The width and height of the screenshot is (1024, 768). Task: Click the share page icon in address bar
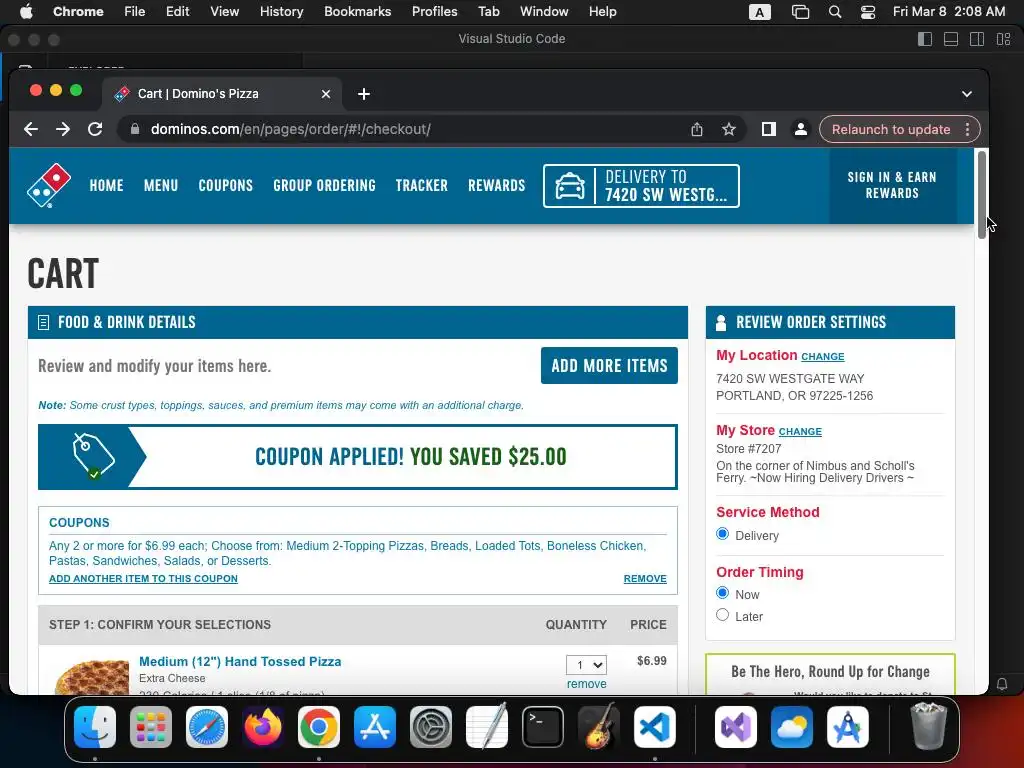(697, 129)
